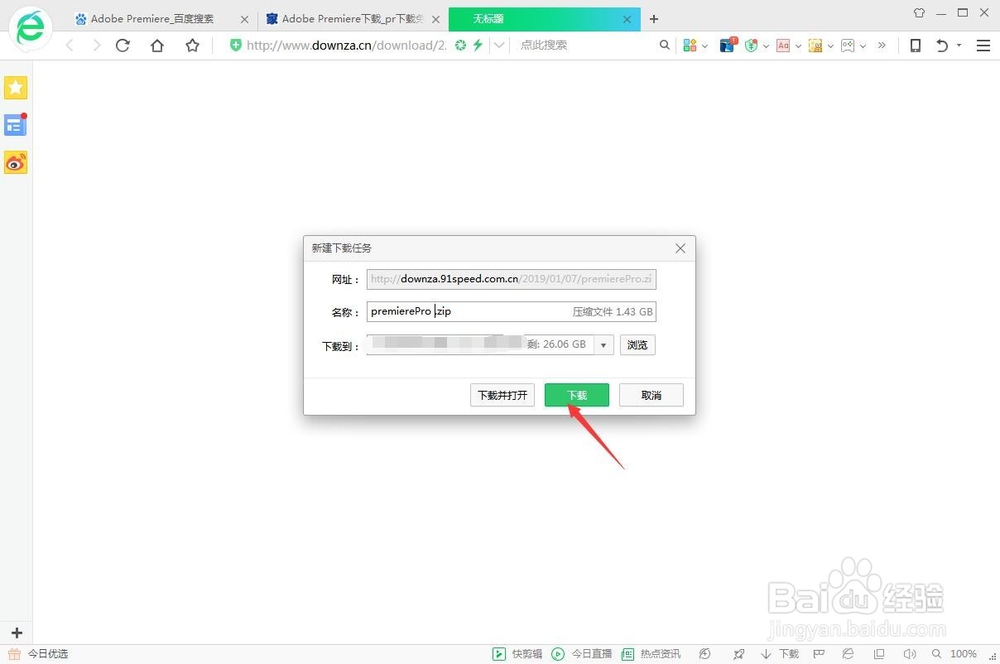Open the download location dropdown arrow
The height and width of the screenshot is (664, 1000).
[x=603, y=345]
